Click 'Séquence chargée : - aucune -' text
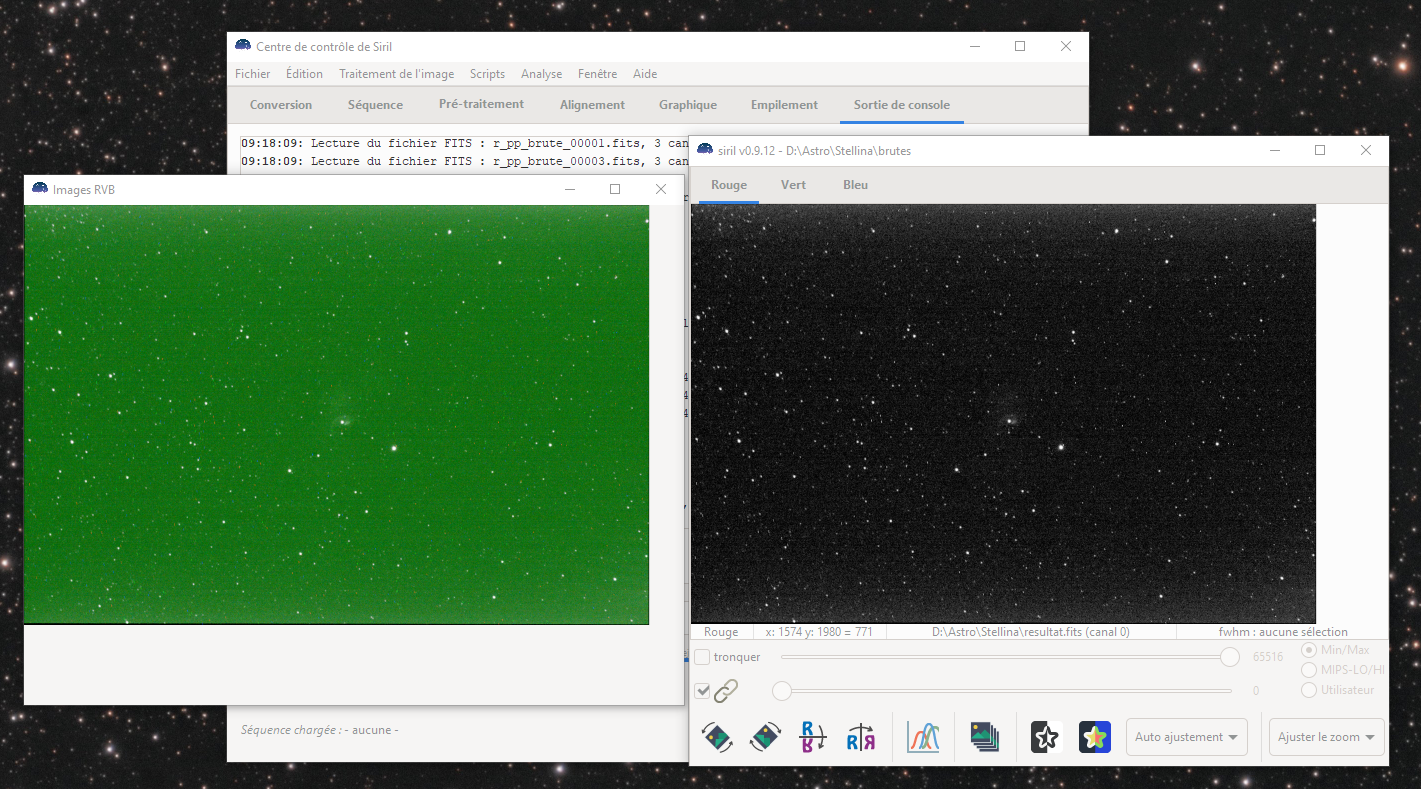 coord(319,730)
